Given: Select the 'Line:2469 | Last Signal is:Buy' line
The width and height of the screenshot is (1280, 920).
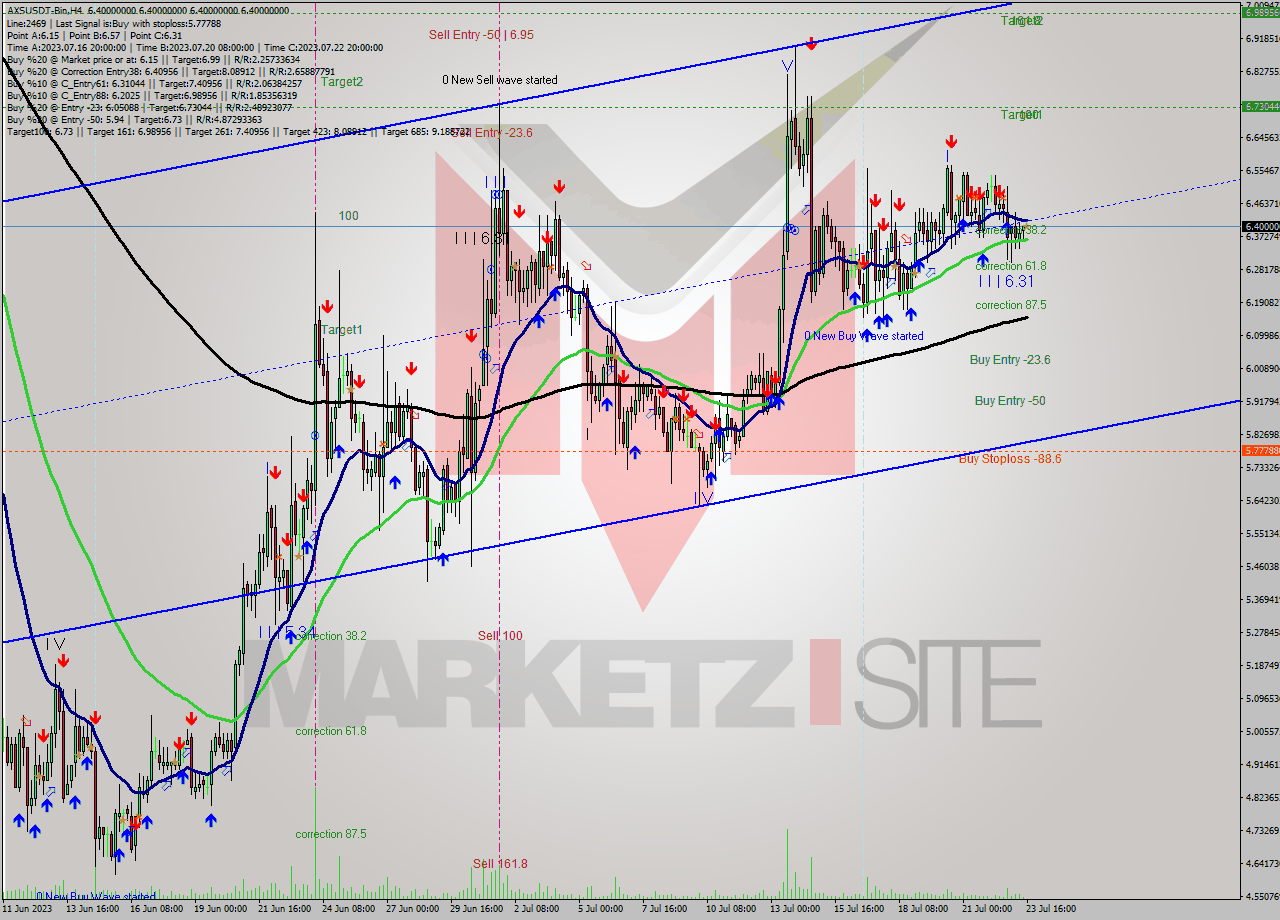Looking at the screenshot, I should coord(112,22).
